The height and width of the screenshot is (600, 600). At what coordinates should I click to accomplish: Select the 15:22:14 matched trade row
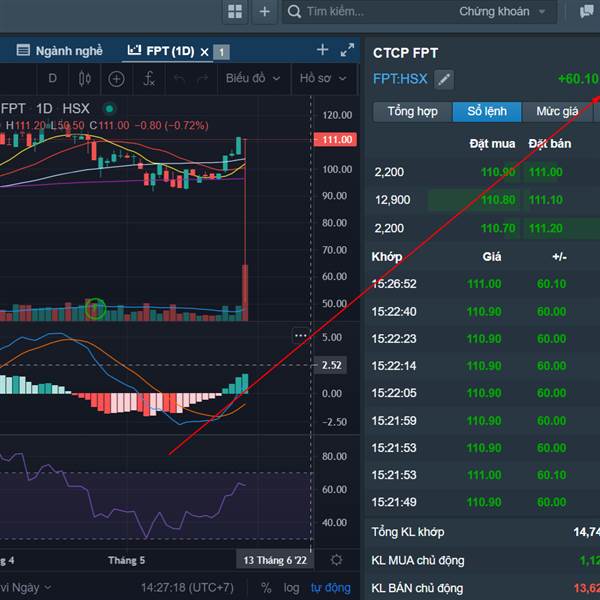[484, 366]
